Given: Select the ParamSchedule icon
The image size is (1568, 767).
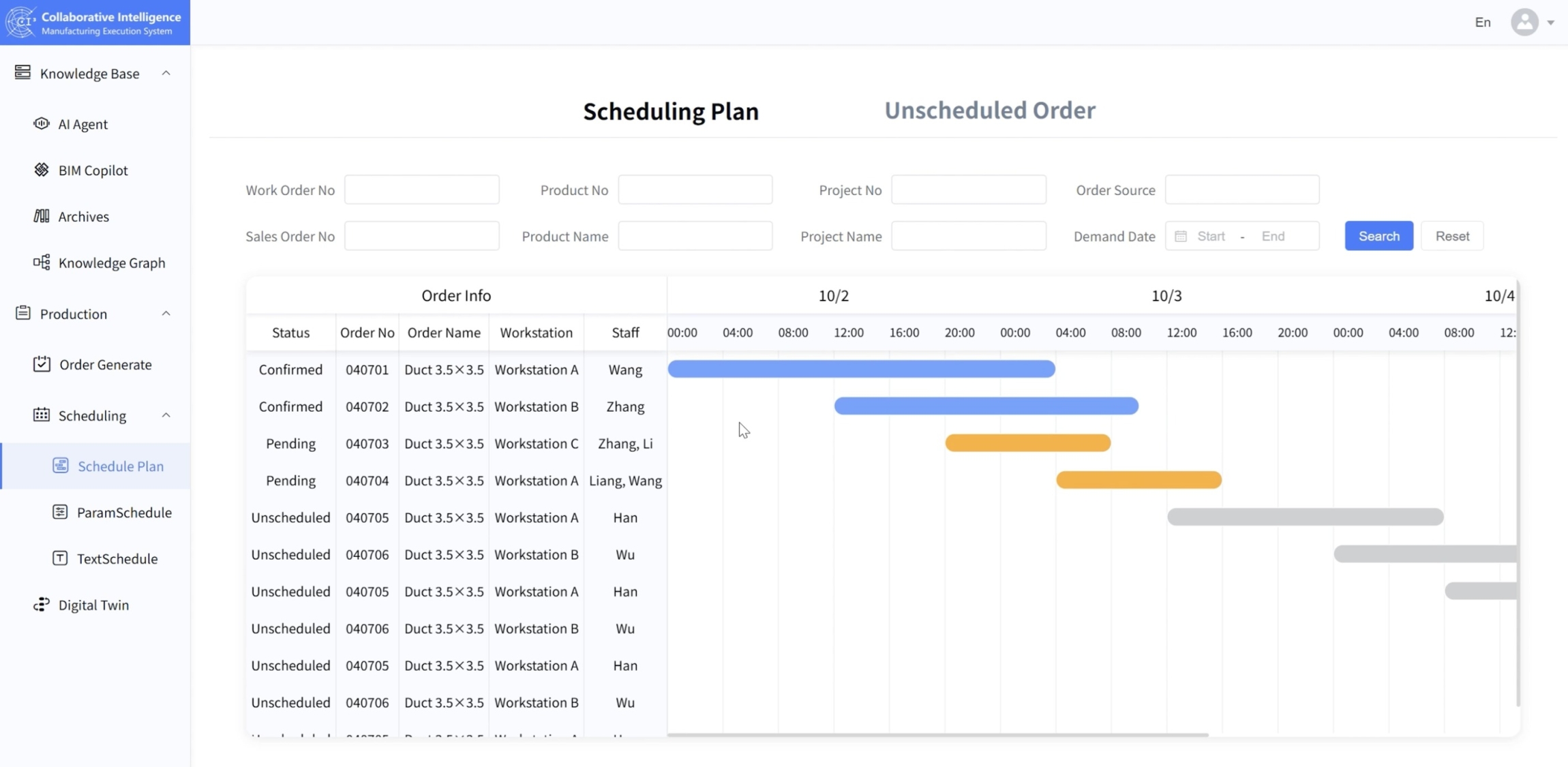Looking at the screenshot, I should pyautogui.click(x=60, y=512).
